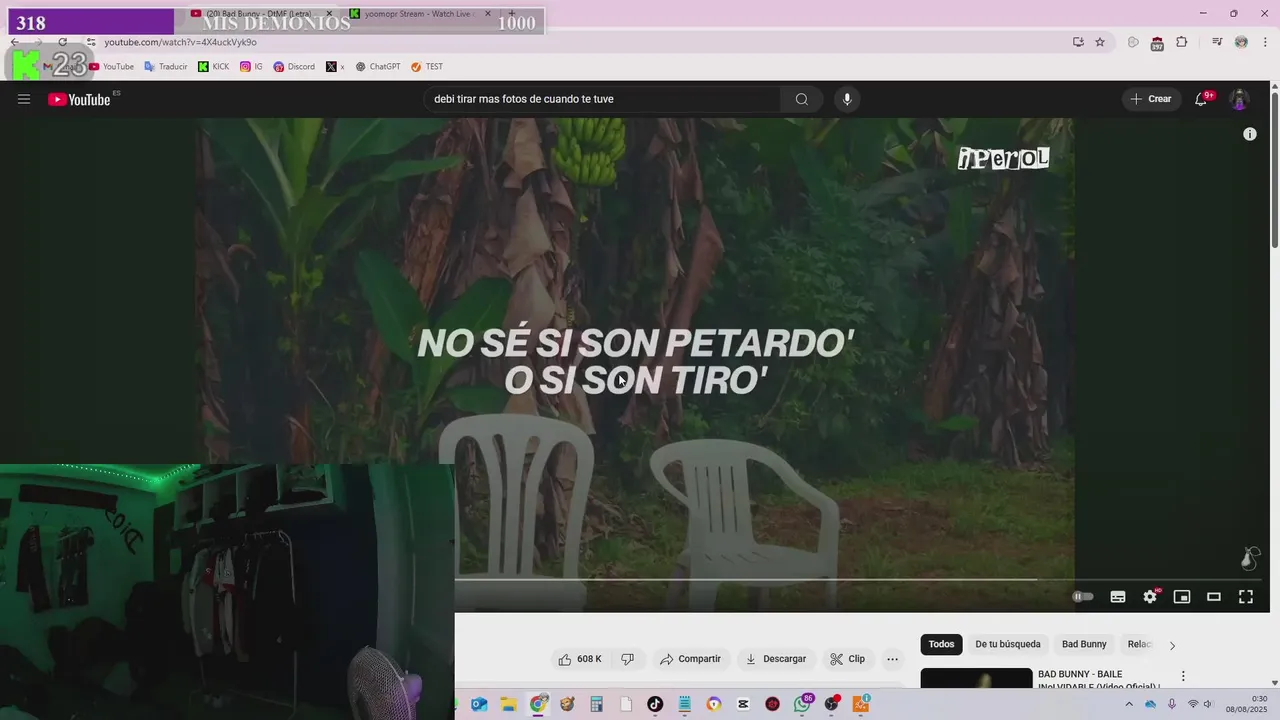Click the Descargar button

point(776,659)
